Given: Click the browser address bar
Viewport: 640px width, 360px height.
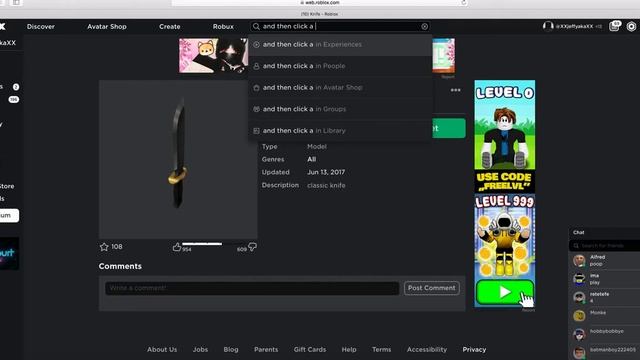Looking at the screenshot, I should pos(320,3).
